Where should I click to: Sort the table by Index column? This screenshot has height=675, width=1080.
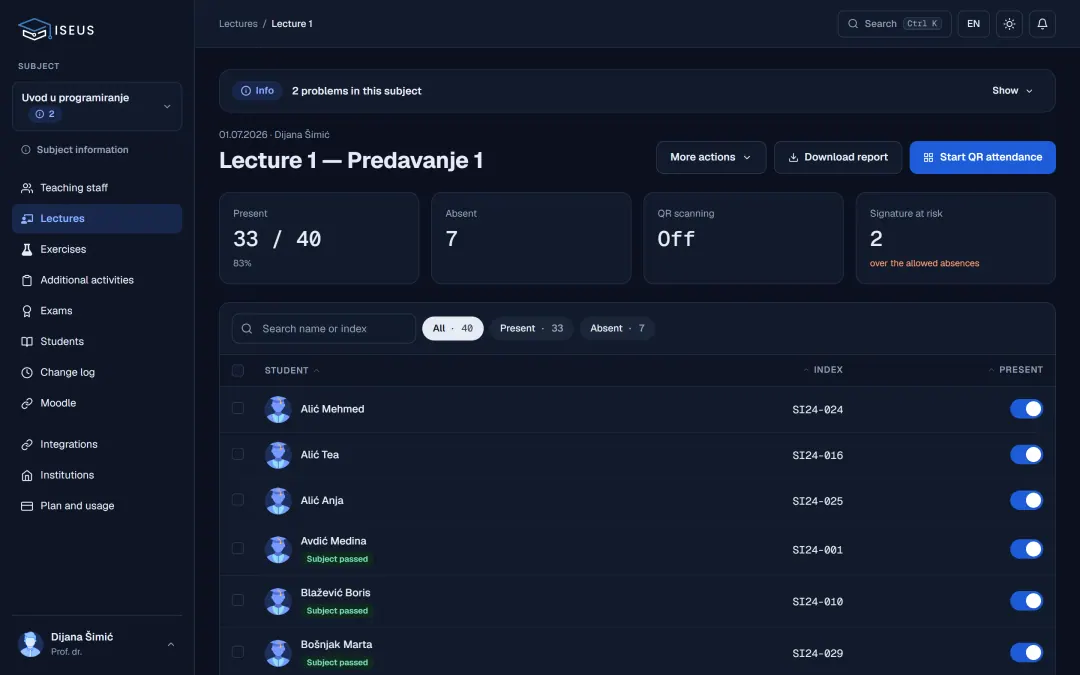tap(822, 371)
